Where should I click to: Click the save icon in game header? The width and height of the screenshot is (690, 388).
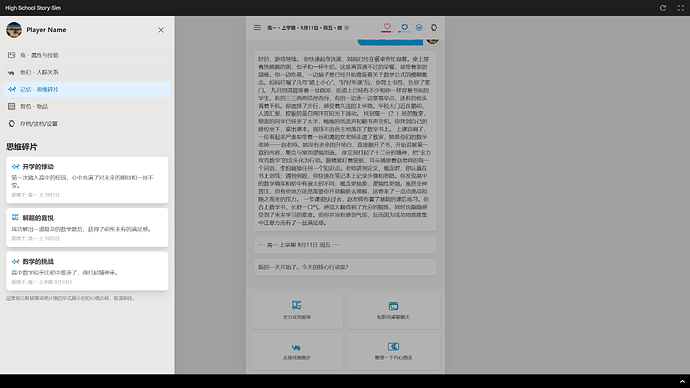tap(434, 27)
